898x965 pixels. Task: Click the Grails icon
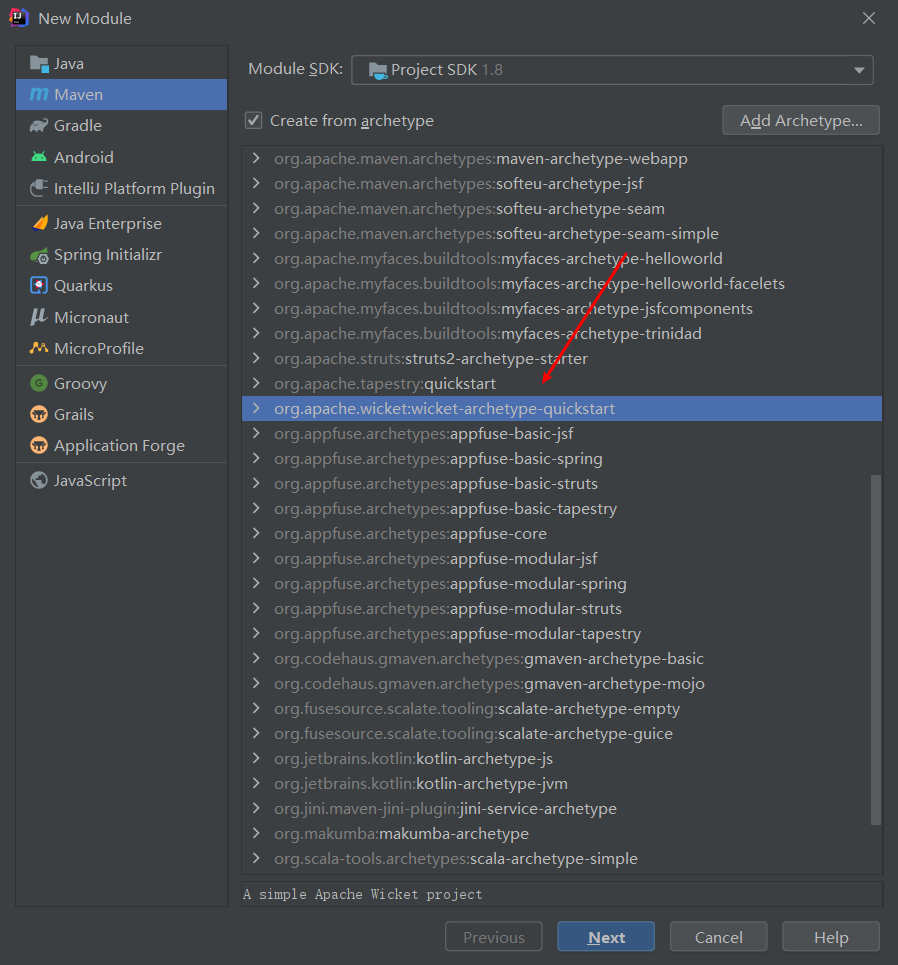[x=39, y=414]
